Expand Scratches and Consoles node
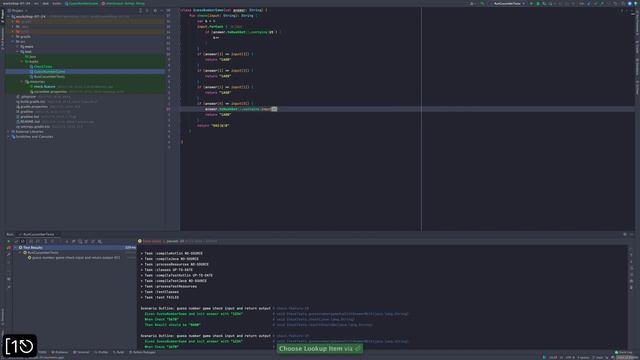640x360 pixels. pos(9,137)
